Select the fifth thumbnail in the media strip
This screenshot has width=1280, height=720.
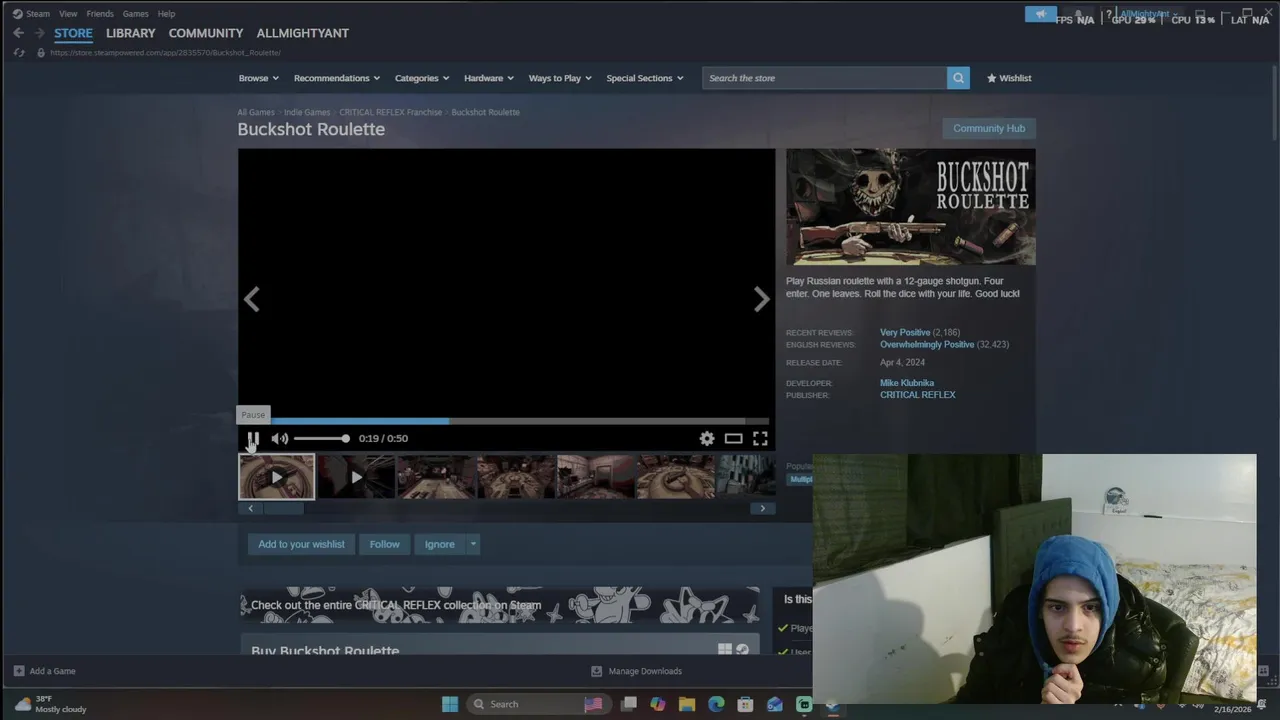click(x=596, y=477)
